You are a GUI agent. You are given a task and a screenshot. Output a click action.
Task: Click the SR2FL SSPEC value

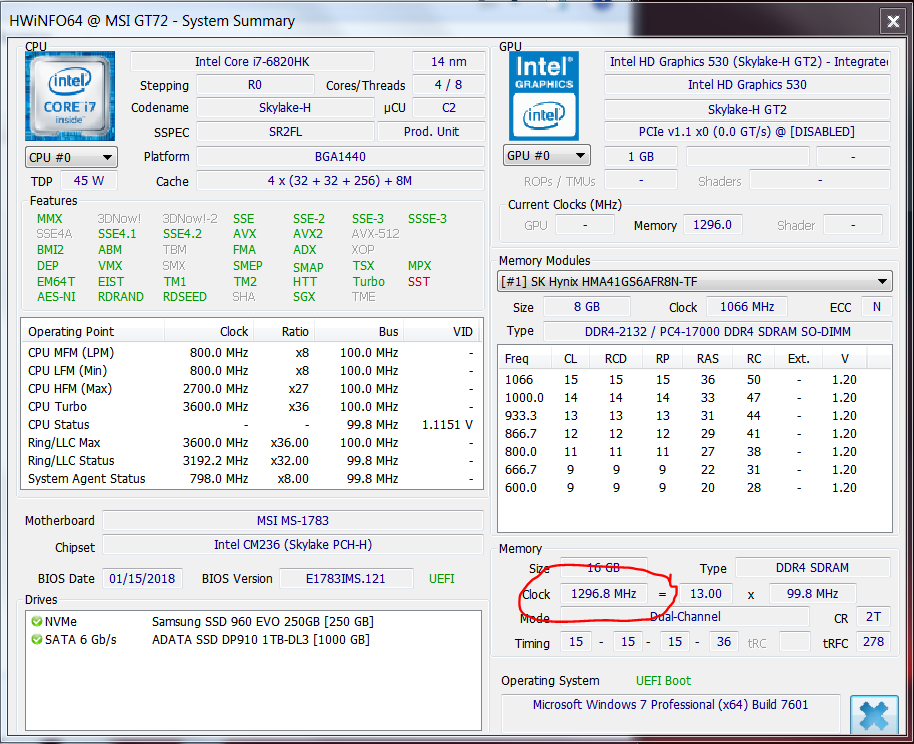tap(285, 132)
